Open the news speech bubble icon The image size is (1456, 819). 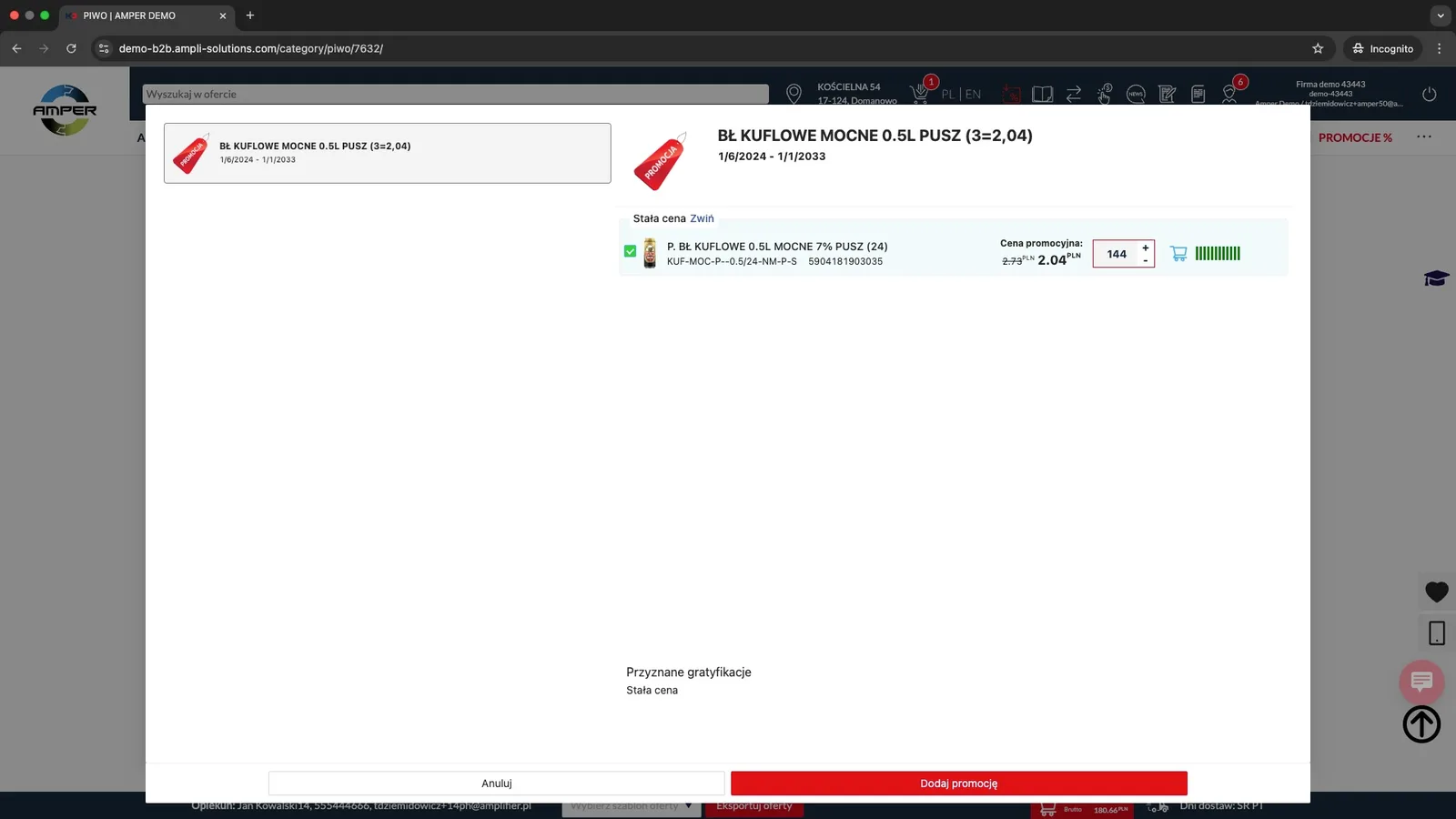pyautogui.click(x=1136, y=94)
